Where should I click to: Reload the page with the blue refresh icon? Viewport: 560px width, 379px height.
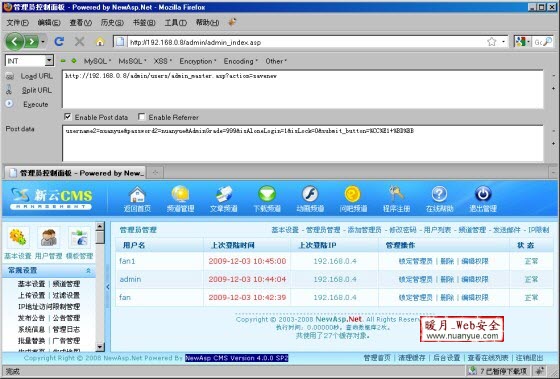59,42
